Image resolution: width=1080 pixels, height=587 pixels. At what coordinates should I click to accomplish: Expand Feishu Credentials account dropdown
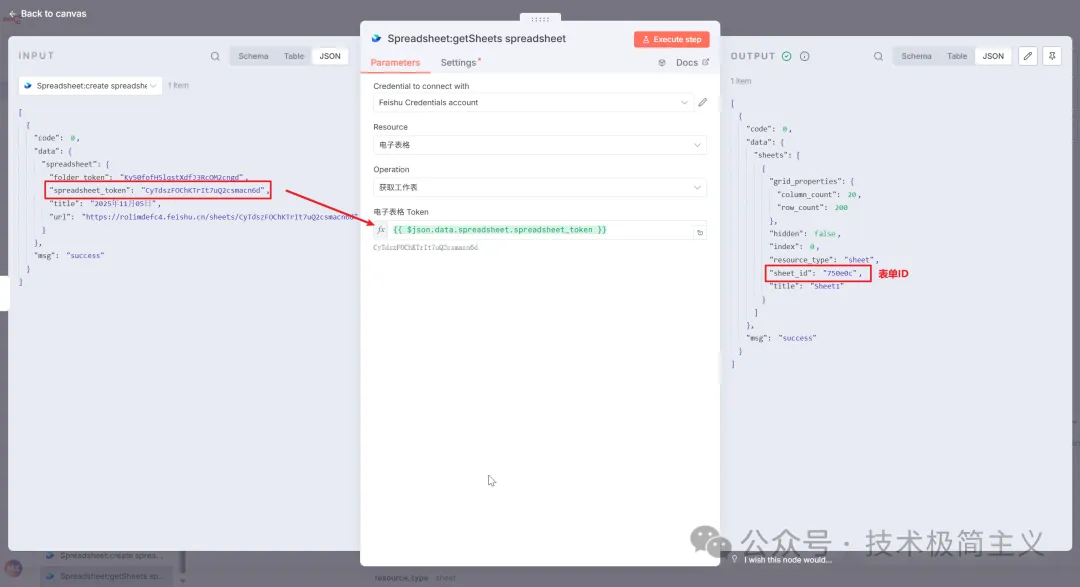pyautogui.click(x=531, y=103)
